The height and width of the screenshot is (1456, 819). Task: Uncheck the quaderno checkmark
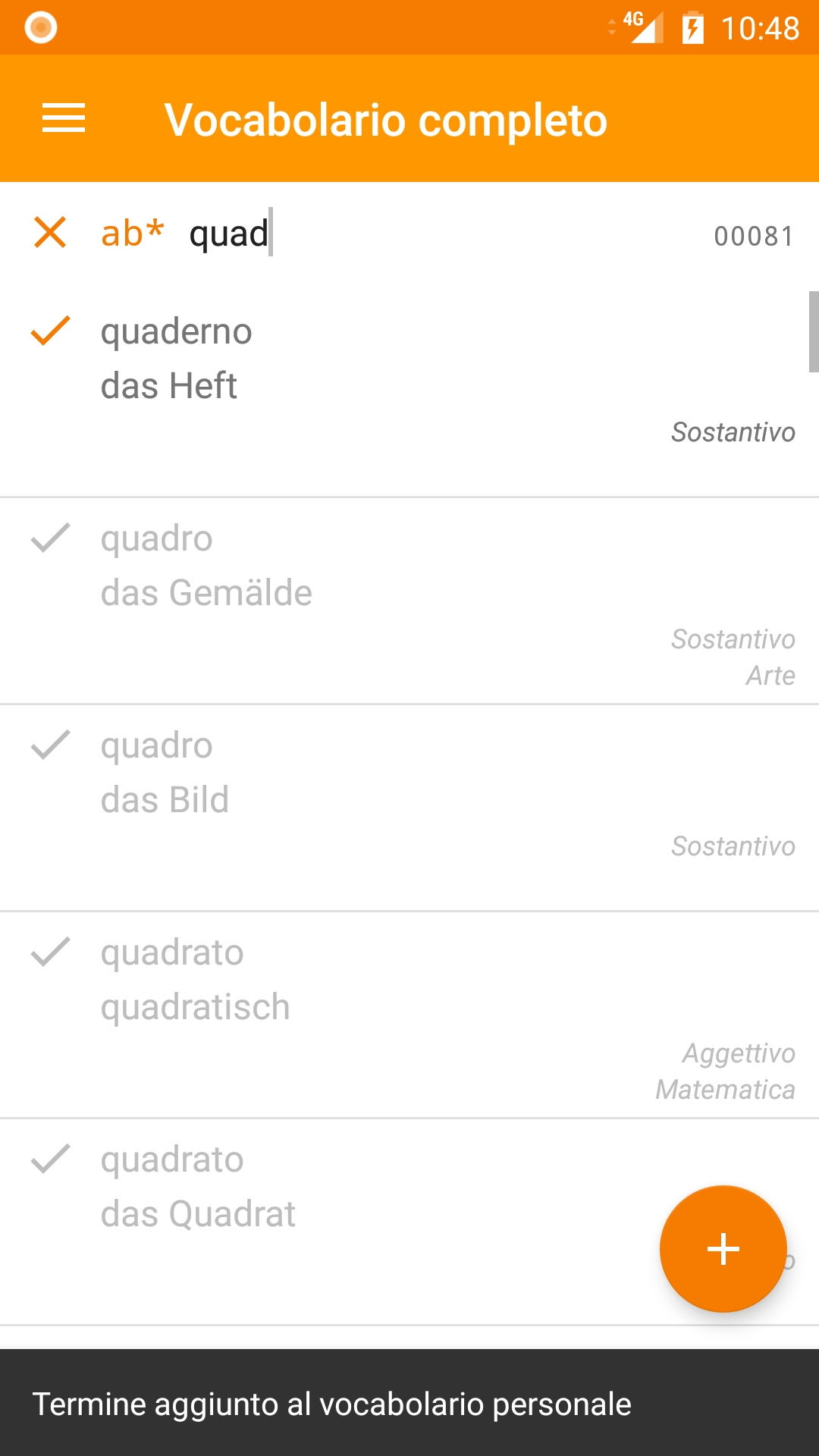(x=50, y=331)
